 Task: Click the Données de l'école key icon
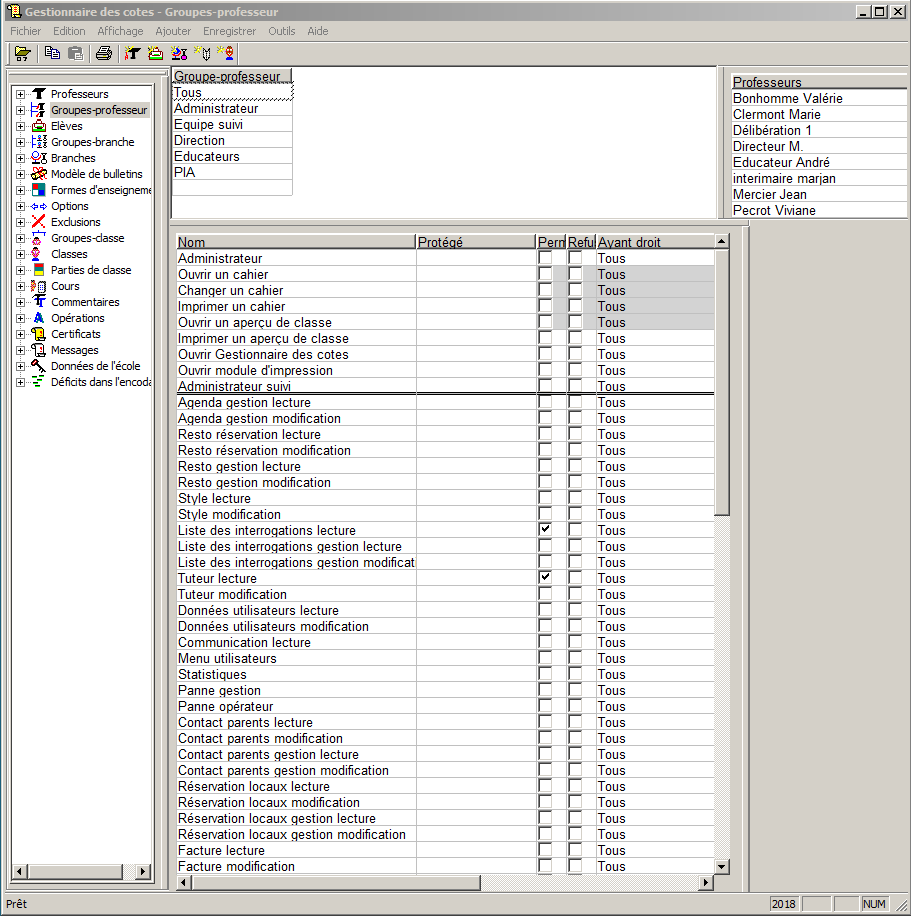[x=38, y=366]
